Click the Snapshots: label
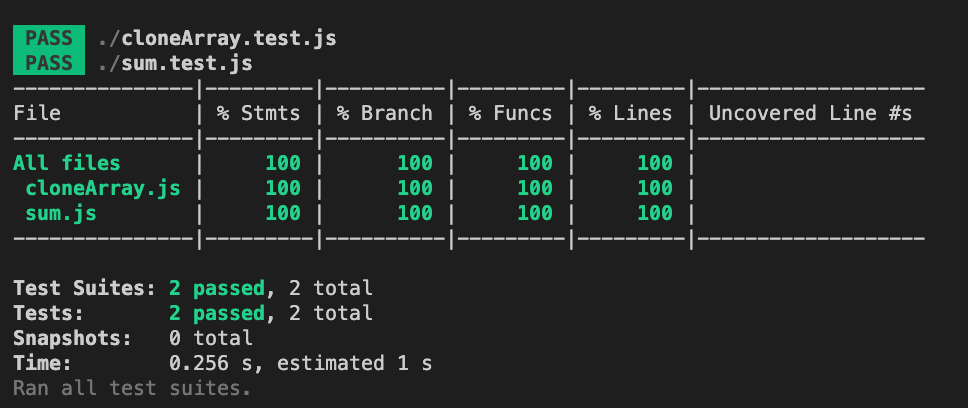This screenshot has height=408, width=968. coord(73,338)
